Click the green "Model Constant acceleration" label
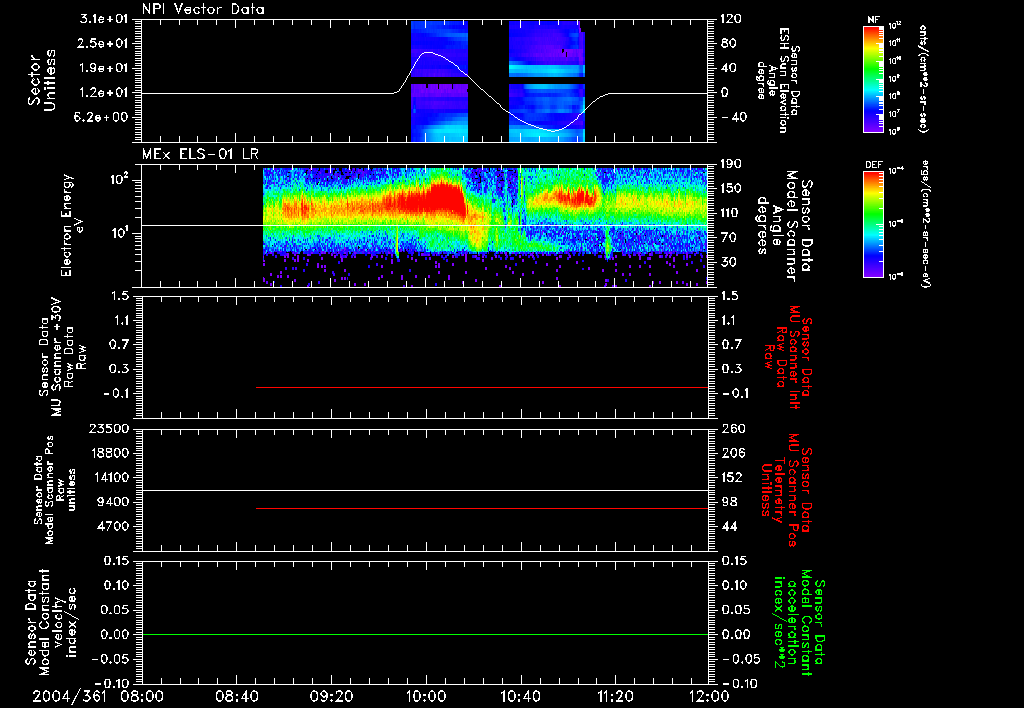 799,624
